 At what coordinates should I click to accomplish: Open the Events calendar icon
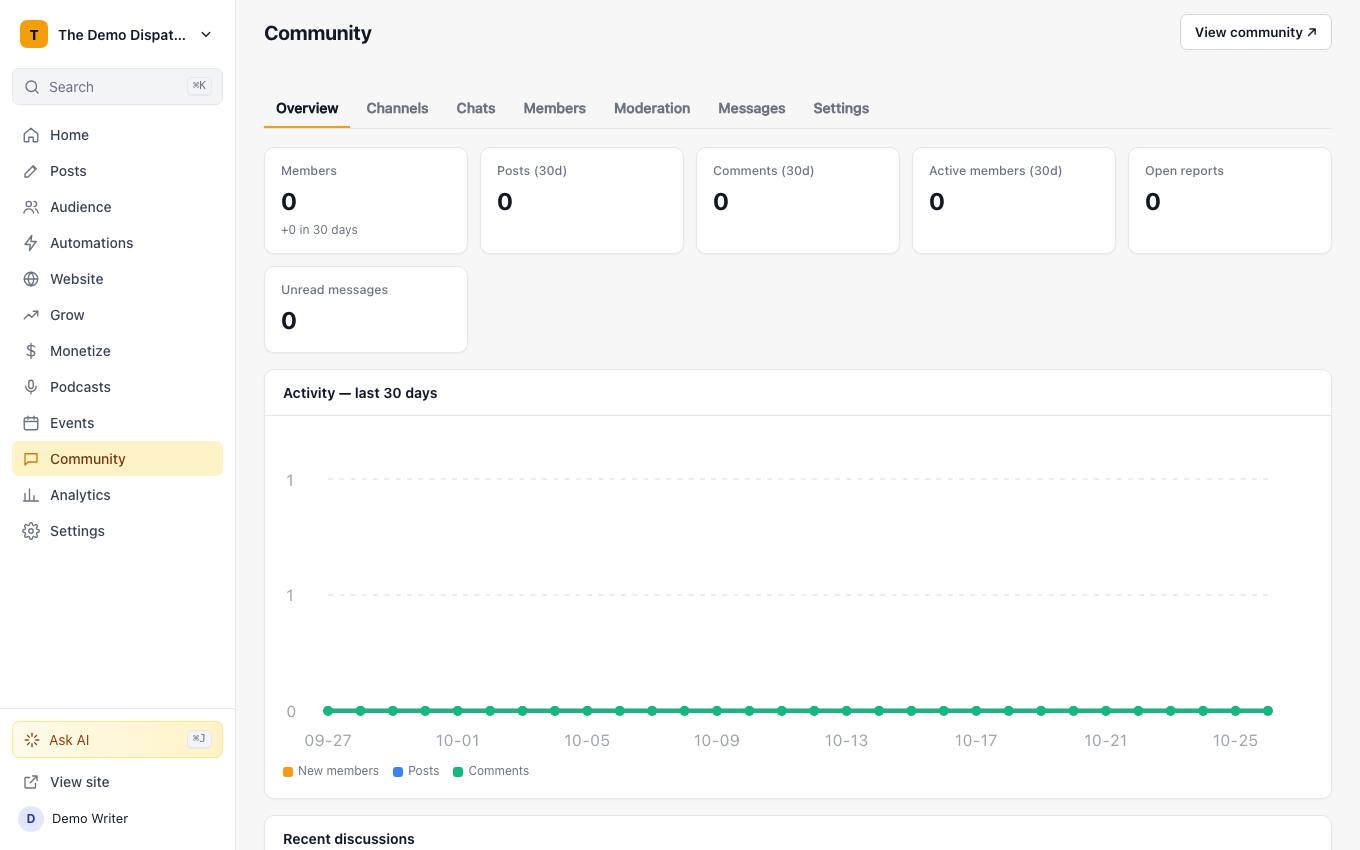click(31, 423)
